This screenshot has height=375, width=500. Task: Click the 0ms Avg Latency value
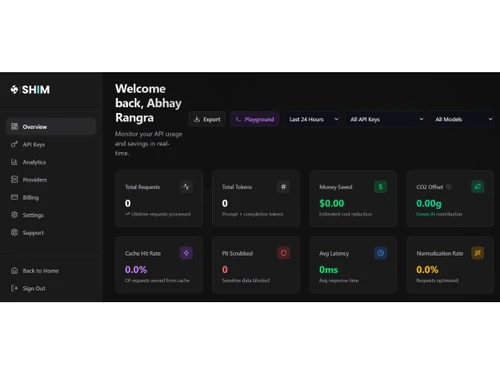[329, 270]
